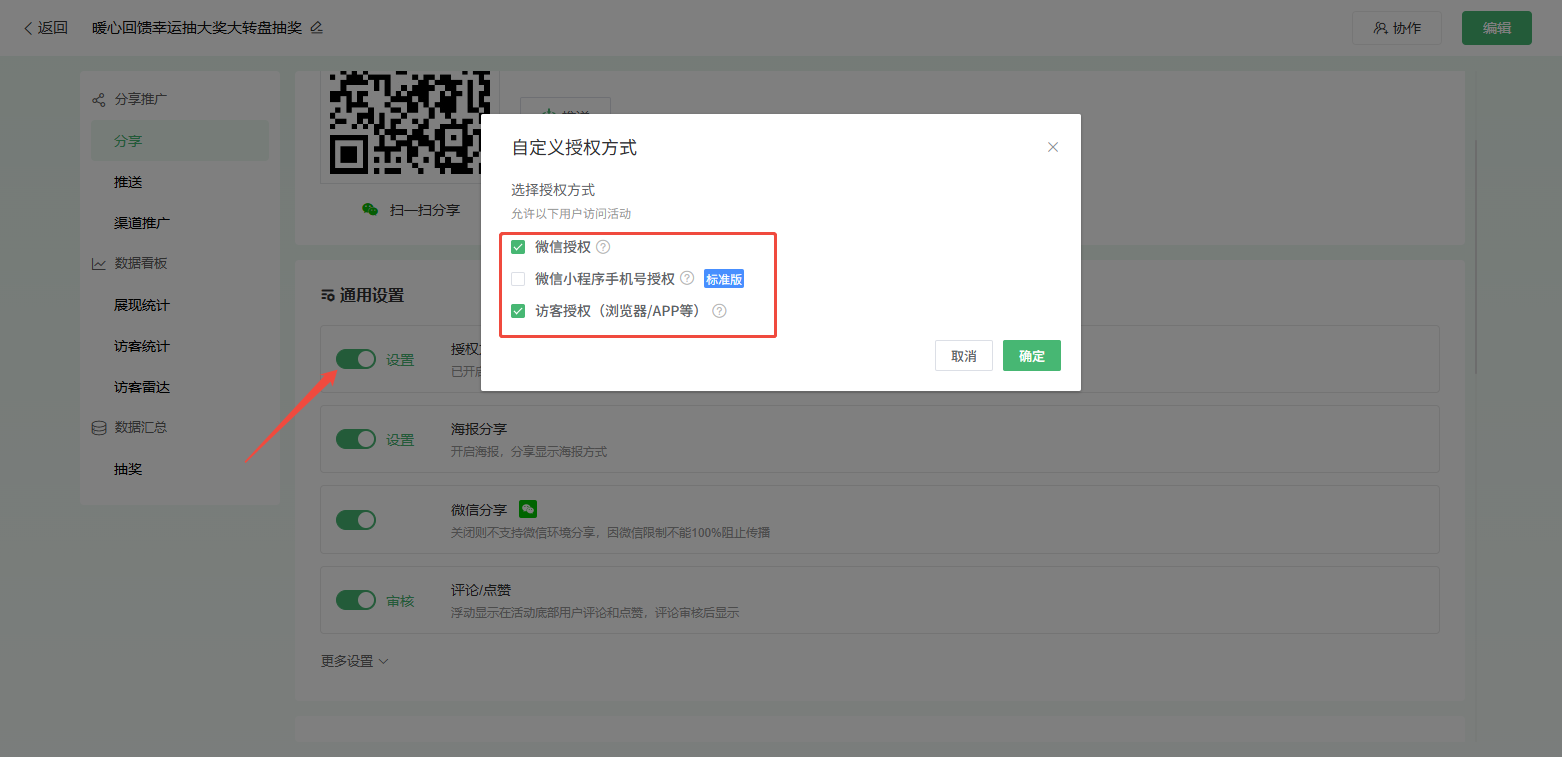Screen dimensions: 1562x757
Task: Close the 自定义授权方式 dialog with X
Action: coord(1052,147)
